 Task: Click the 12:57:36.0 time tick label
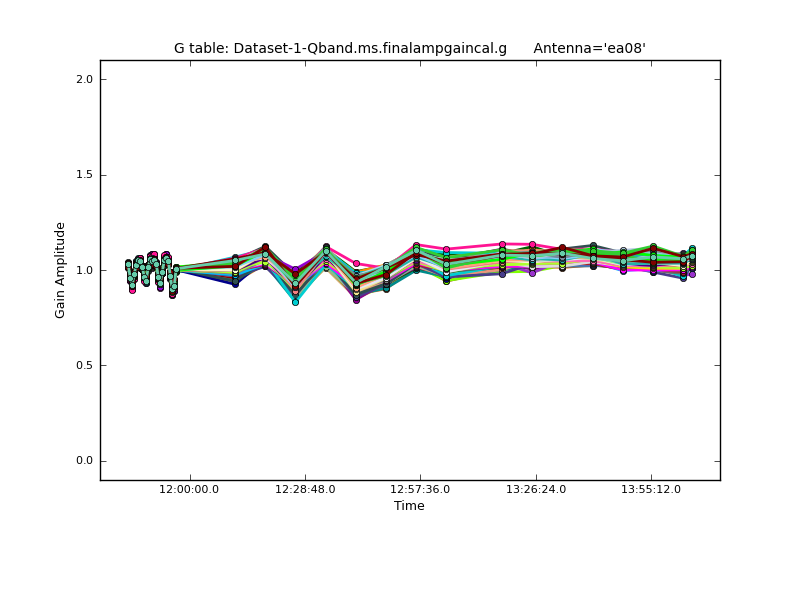click(420, 489)
